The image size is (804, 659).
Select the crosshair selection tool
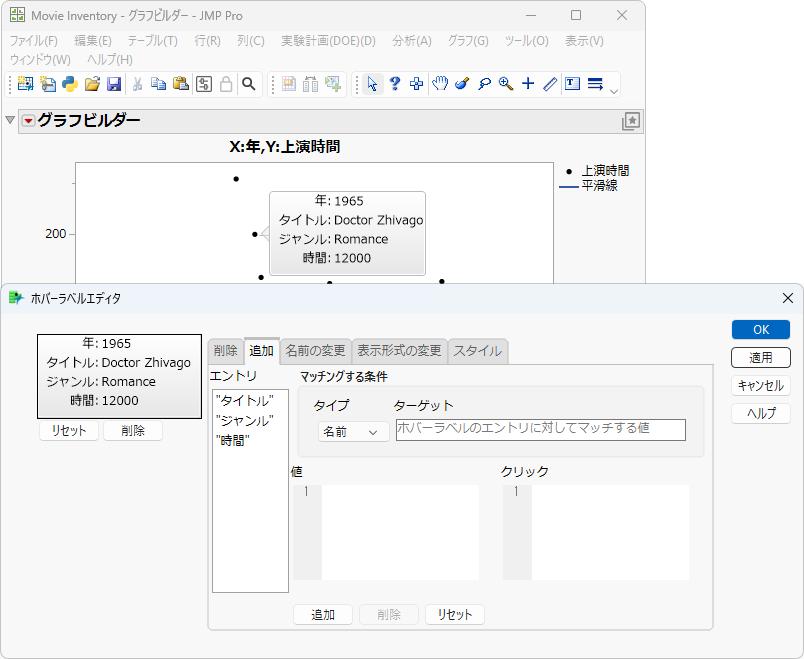(416, 84)
